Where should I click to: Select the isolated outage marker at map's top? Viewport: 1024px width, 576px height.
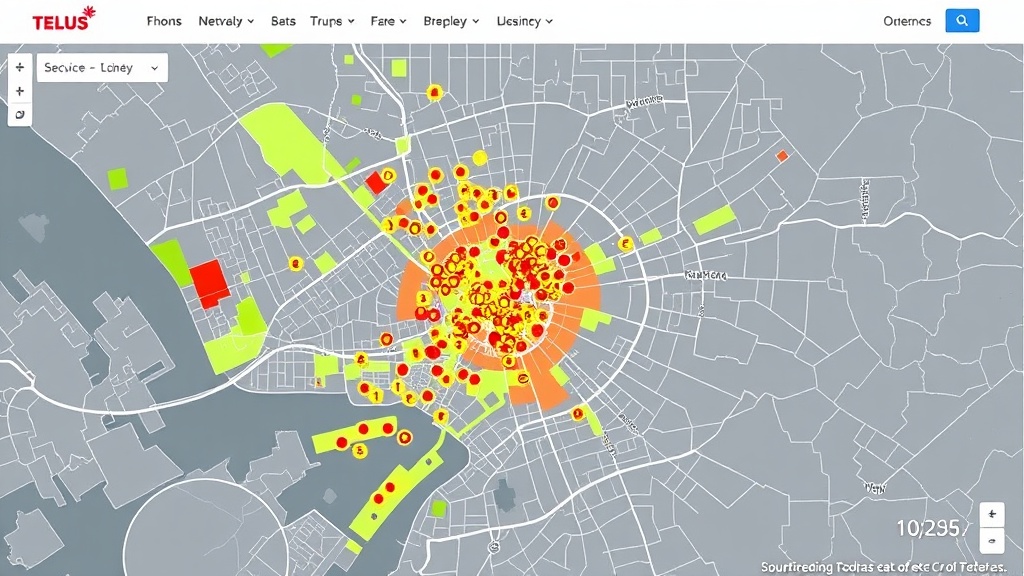pos(434,93)
